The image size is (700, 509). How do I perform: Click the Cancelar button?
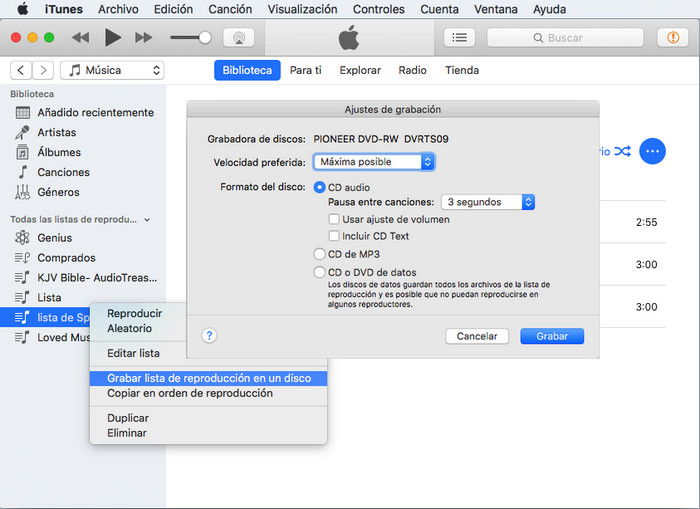tap(477, 336)
